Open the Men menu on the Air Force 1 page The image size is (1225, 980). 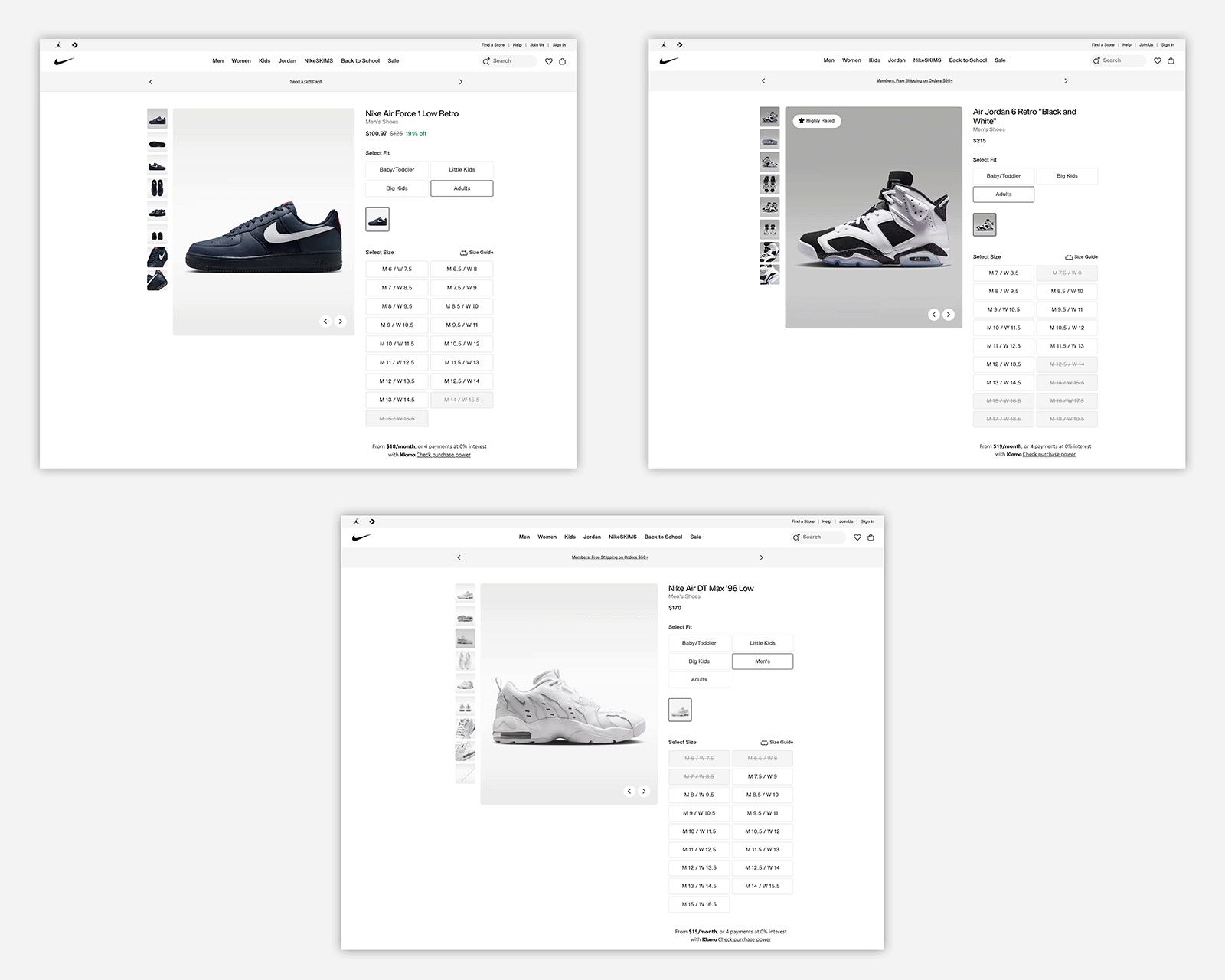click(x=218, y=61)
